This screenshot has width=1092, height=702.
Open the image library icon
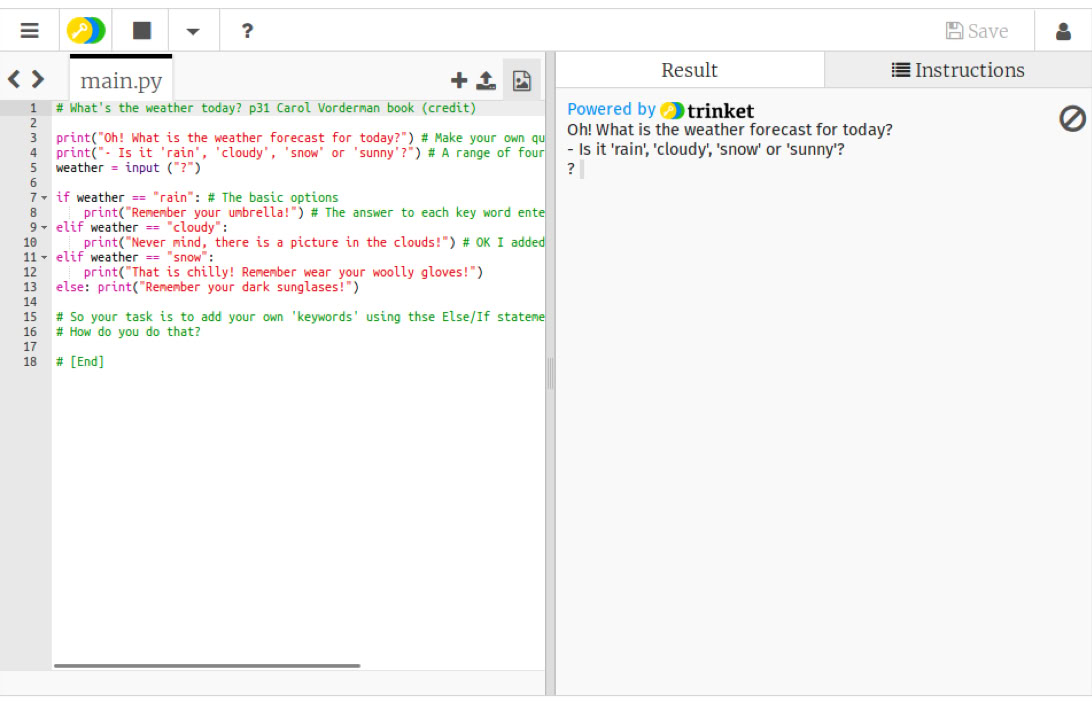522,81
